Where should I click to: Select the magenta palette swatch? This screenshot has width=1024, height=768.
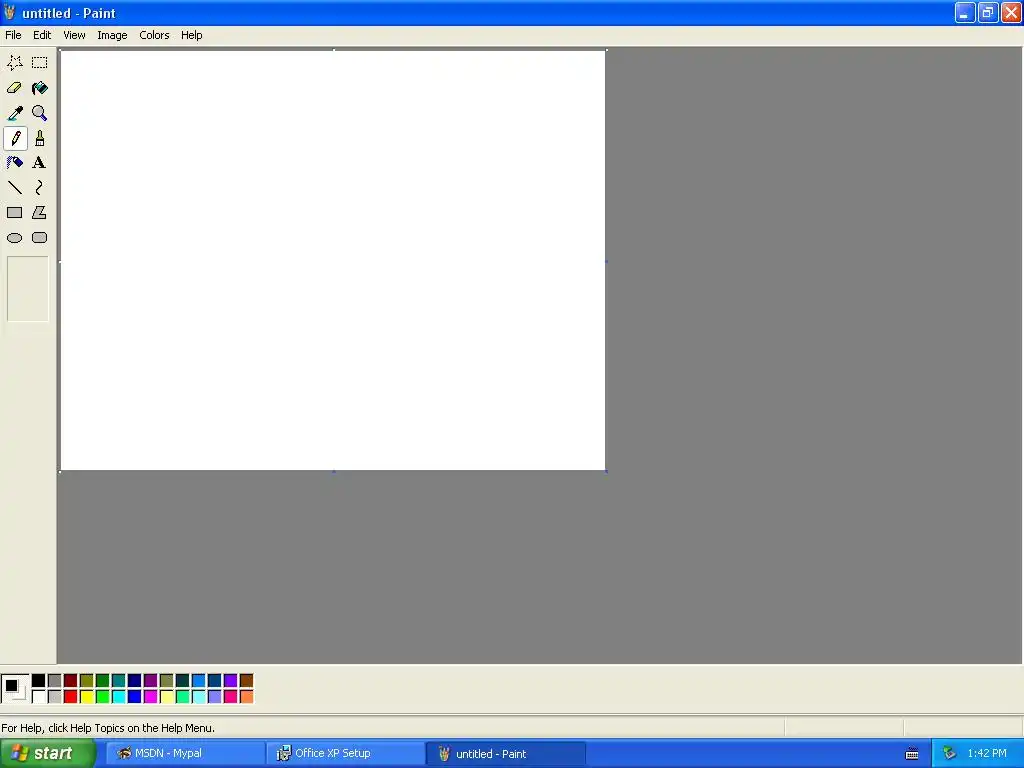(150, 697)
